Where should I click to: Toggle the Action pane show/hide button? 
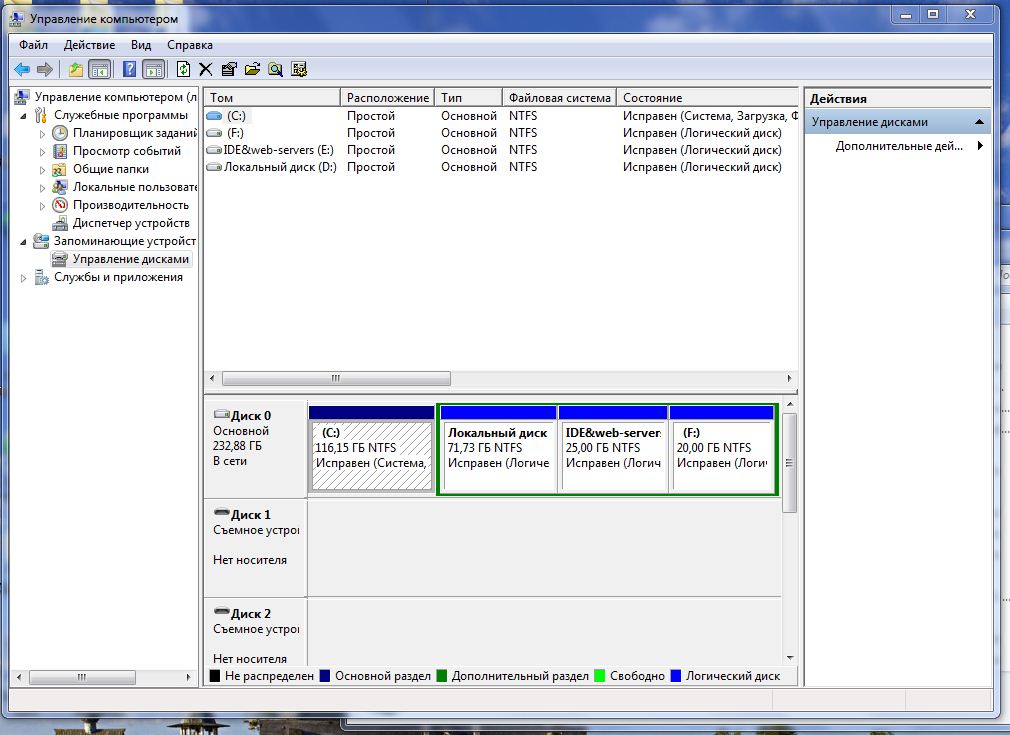153,69
